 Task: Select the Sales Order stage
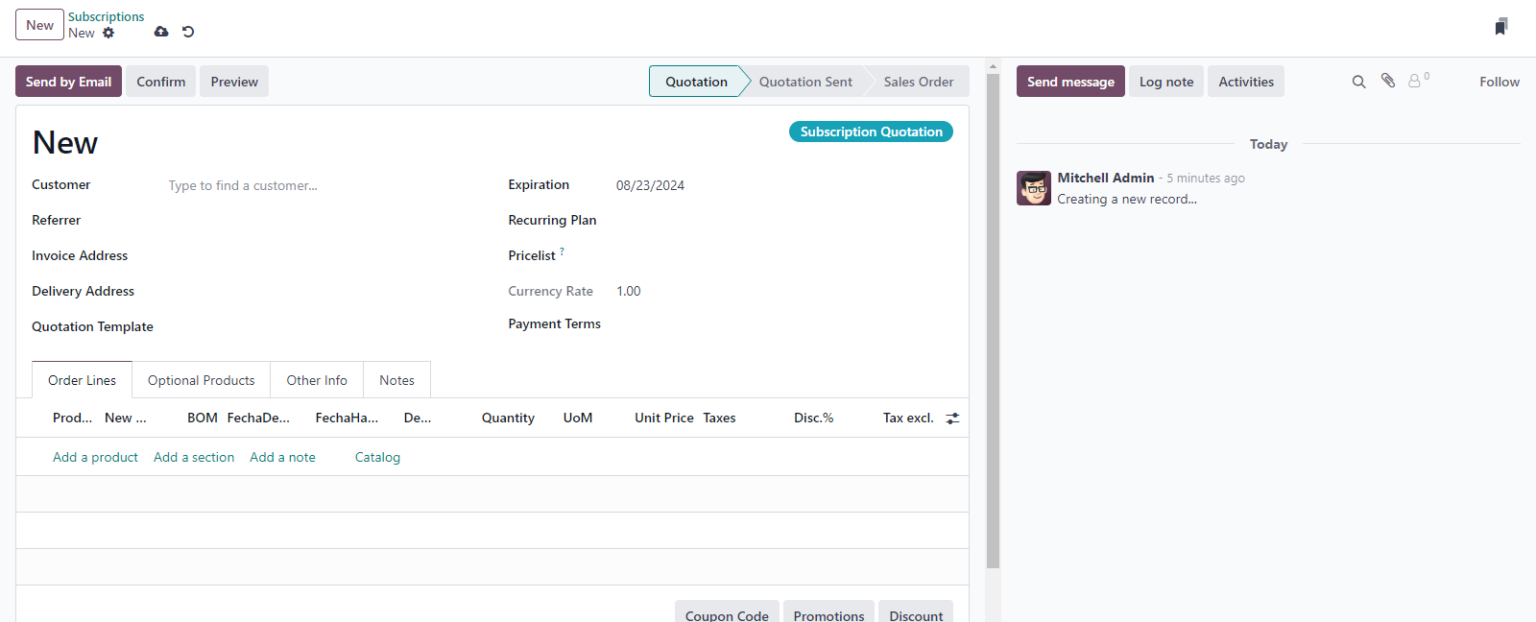click(x=918, y=81)
